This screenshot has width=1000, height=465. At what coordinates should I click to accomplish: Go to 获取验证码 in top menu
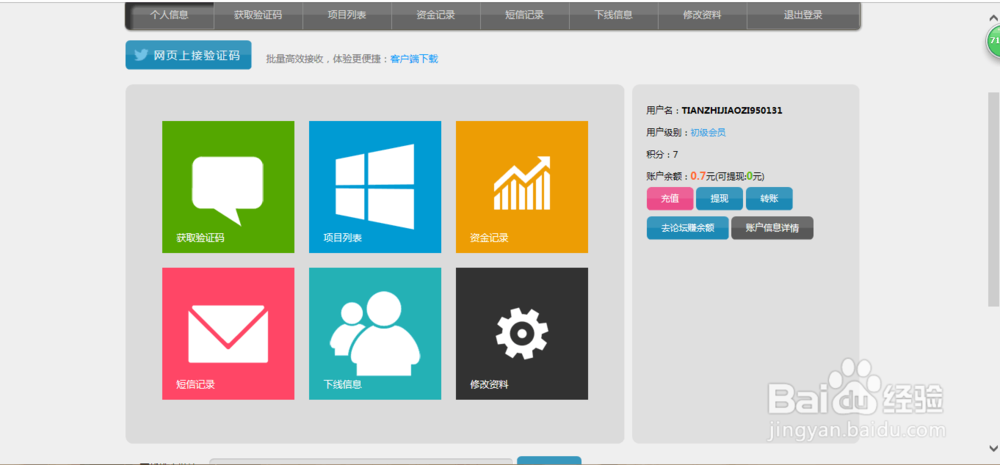pyautogui.click(x=258, y=15)
